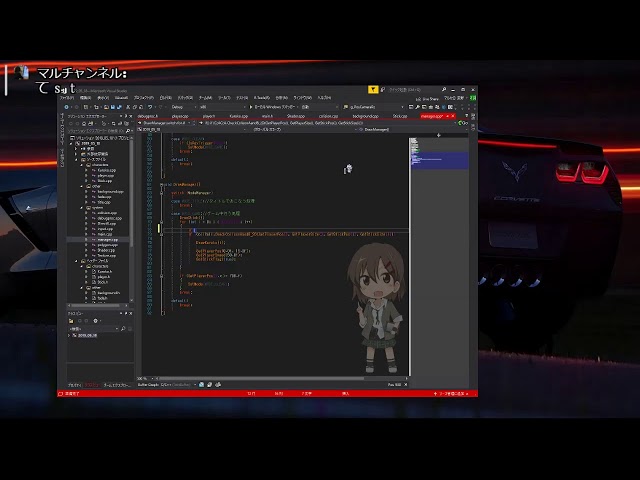Open the 編集(E) menu

click(85, 98)
